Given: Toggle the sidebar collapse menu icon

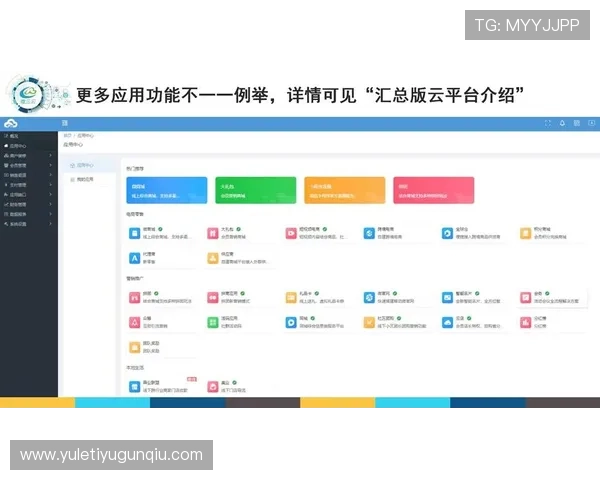Looking at the screenshot, I should coord(65,123).
